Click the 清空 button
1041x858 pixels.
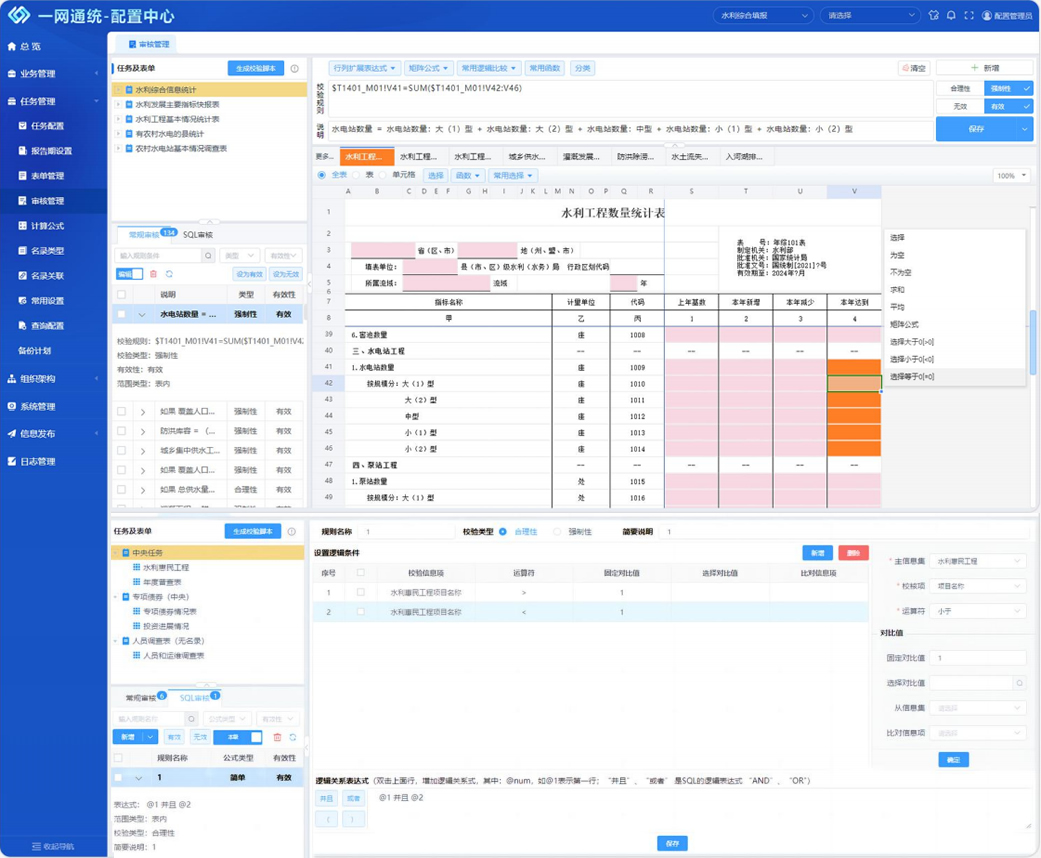tap(913, 69)
